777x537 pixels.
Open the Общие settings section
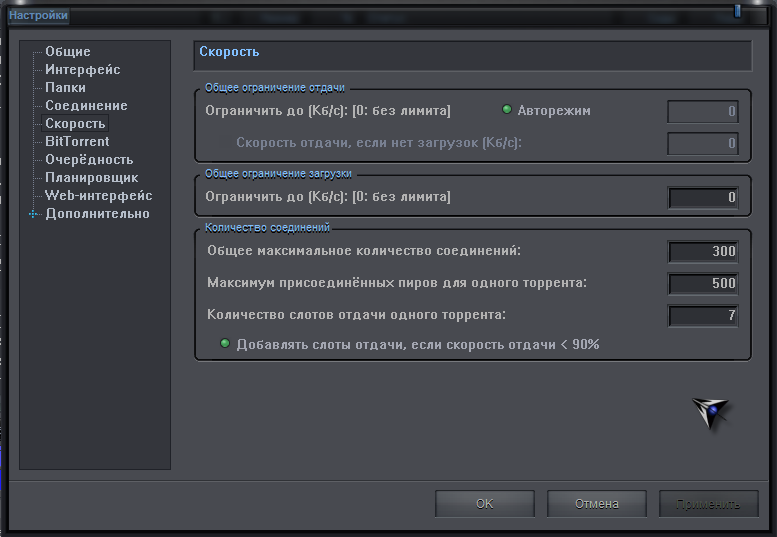coord(68,52)
